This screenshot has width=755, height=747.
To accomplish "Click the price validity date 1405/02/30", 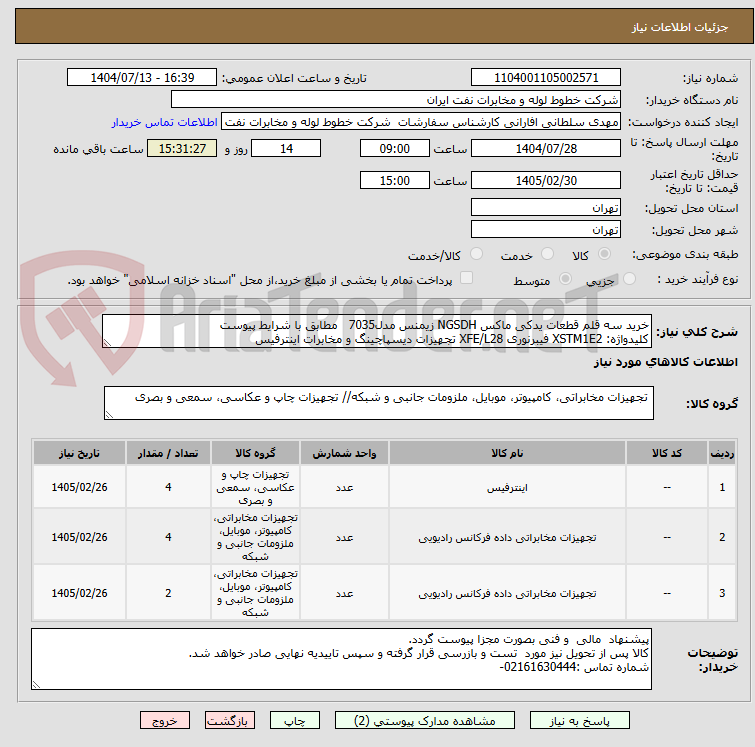I will (x=546, y=181).
